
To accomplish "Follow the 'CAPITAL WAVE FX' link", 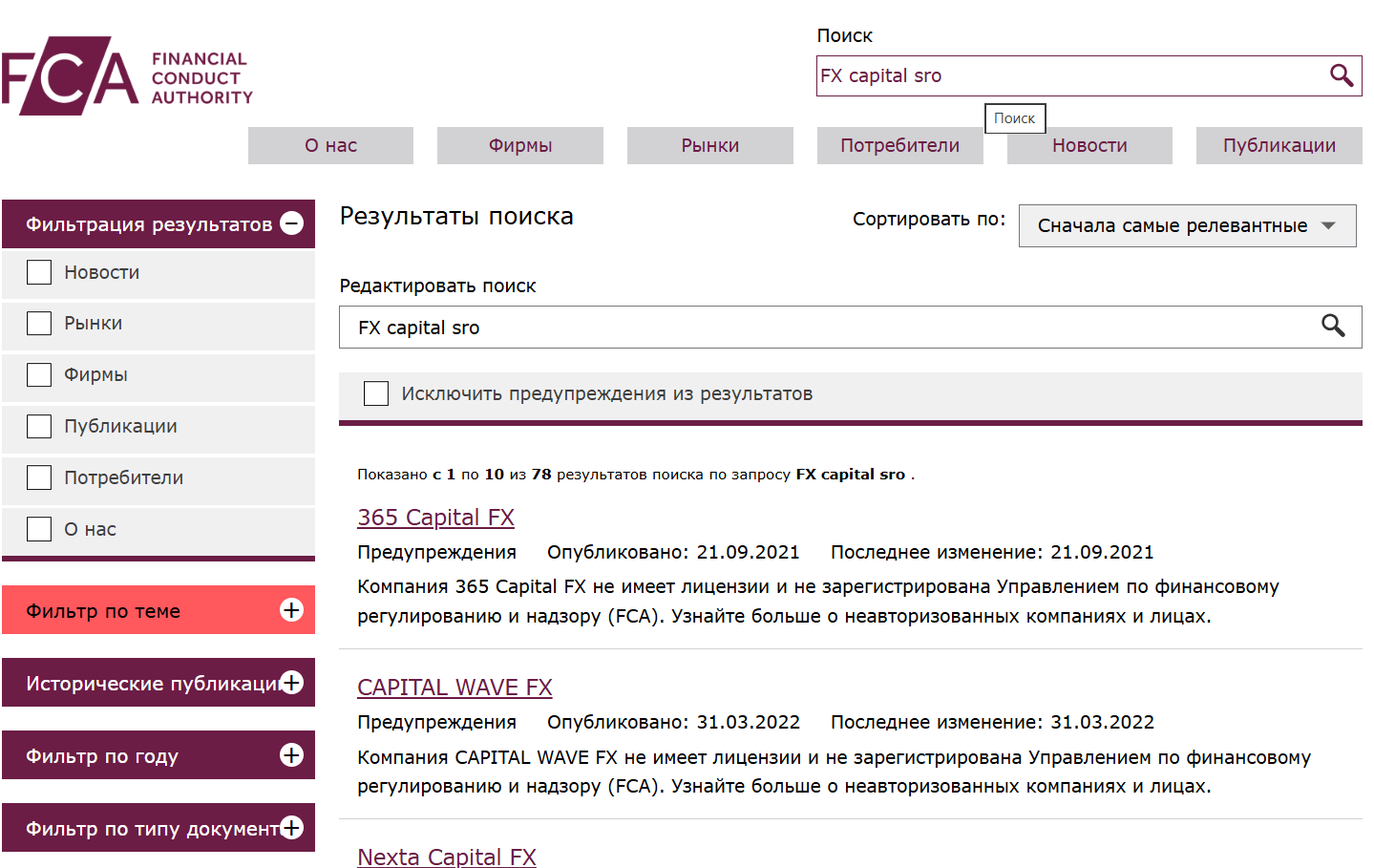I will [x=454, y=687].
